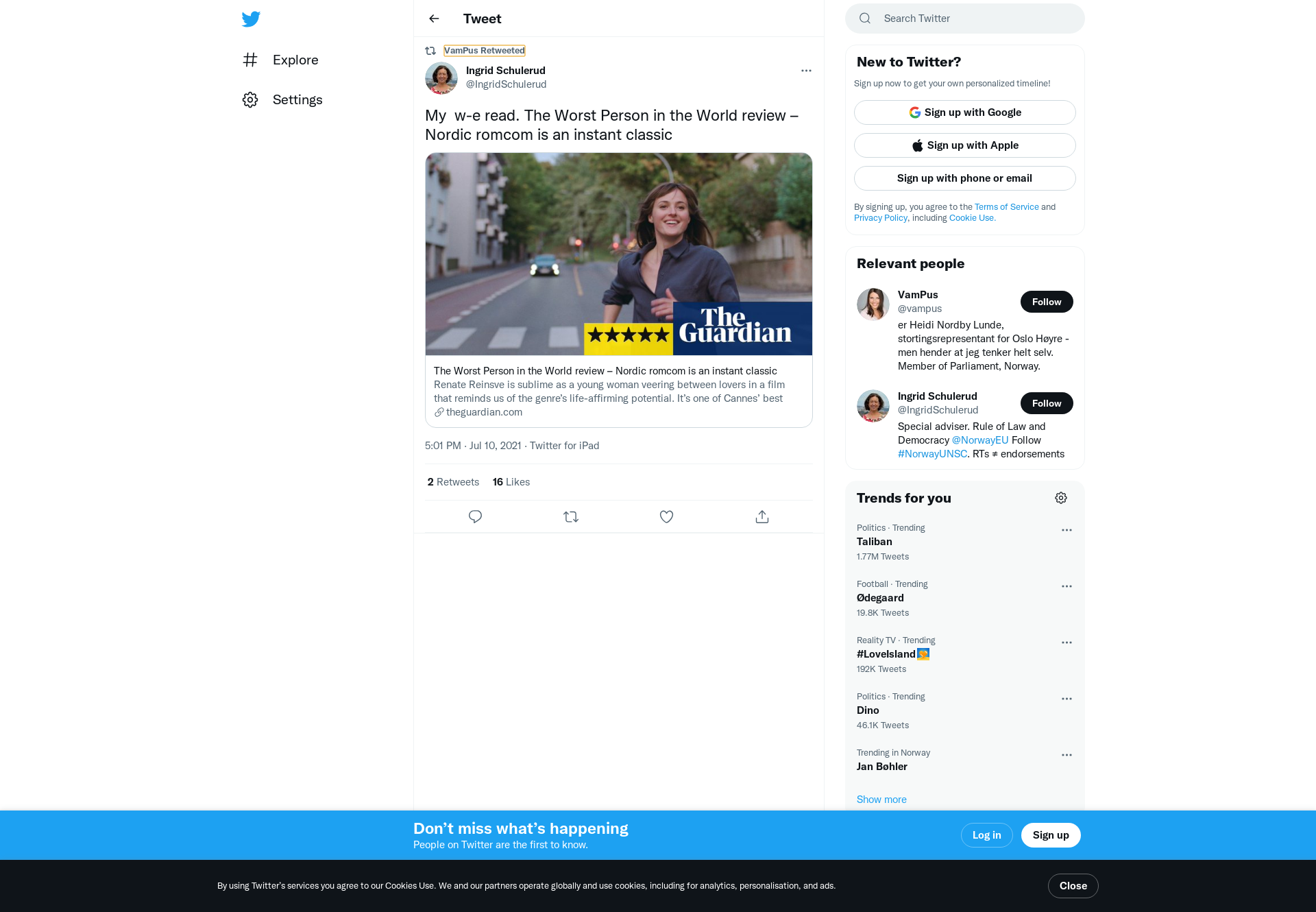Click Sign up on the blue banner
The height and width of the screenshot is (912, 1316).
(1051, 835)
